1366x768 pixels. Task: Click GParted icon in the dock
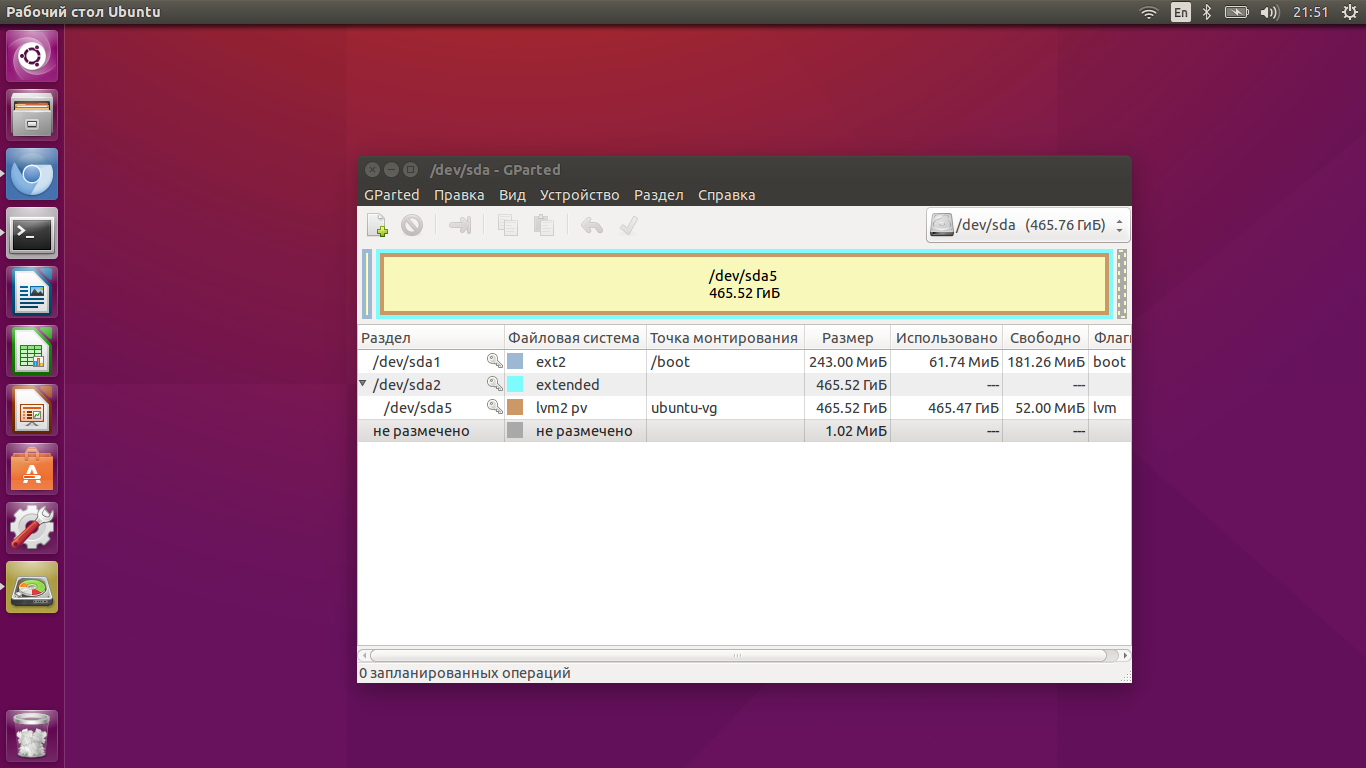pos(32,587)
